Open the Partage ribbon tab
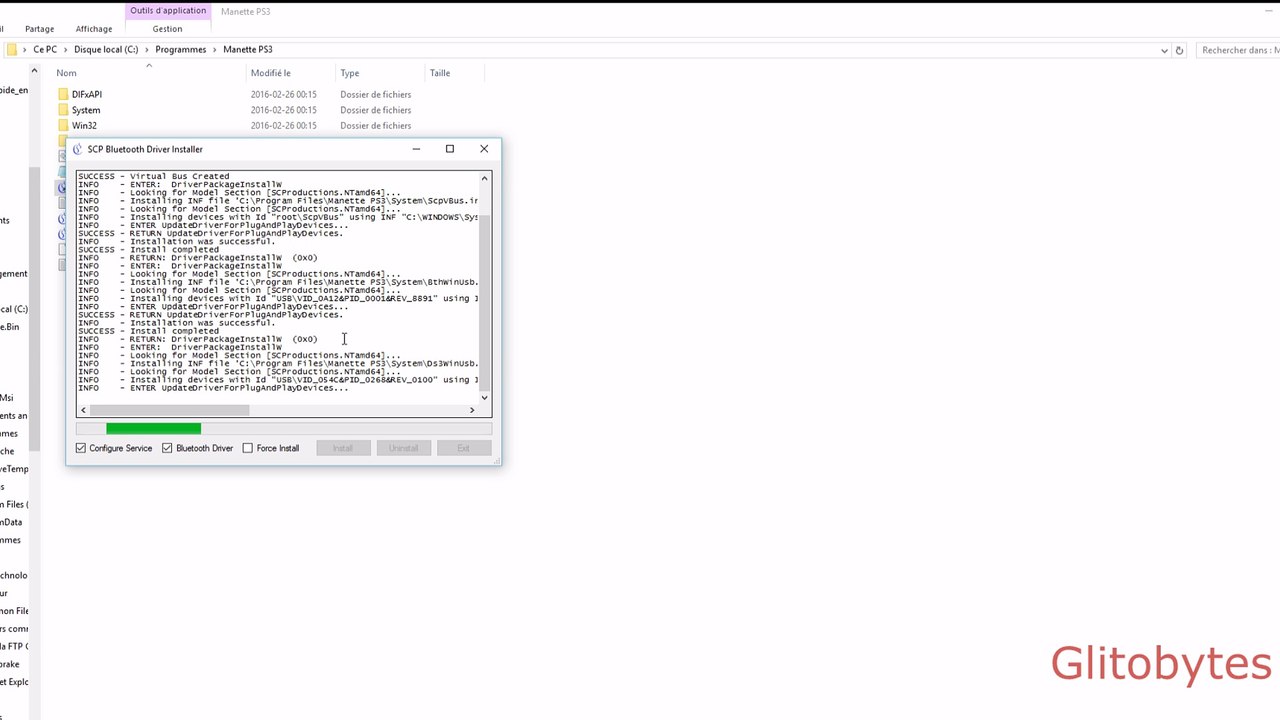Image resolution: width=1280 pixels, height=720 pixels. (x=39, y=29)
